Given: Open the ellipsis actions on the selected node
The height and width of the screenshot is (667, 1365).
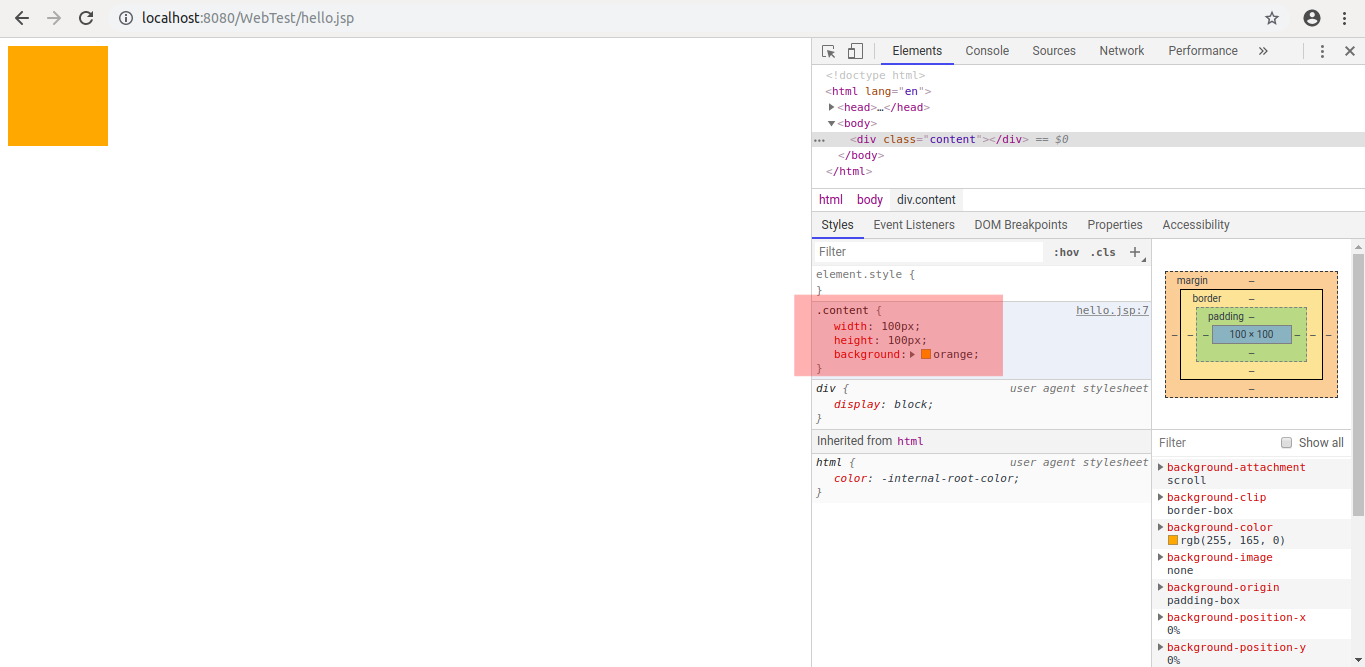Looking at the screenshot, I should pos(819,140).
